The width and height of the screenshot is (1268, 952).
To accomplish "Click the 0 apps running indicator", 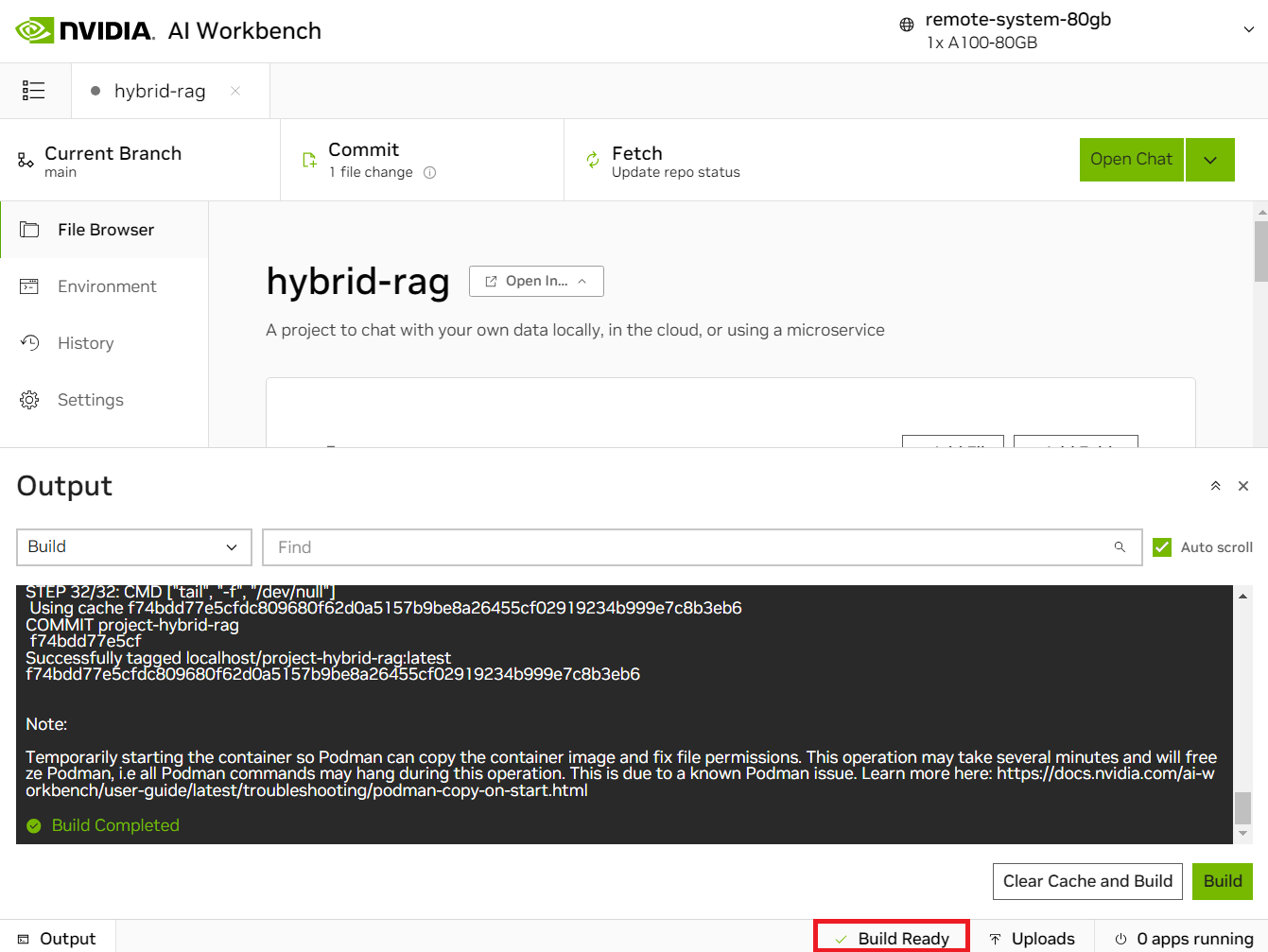I will click(1183, 939).
